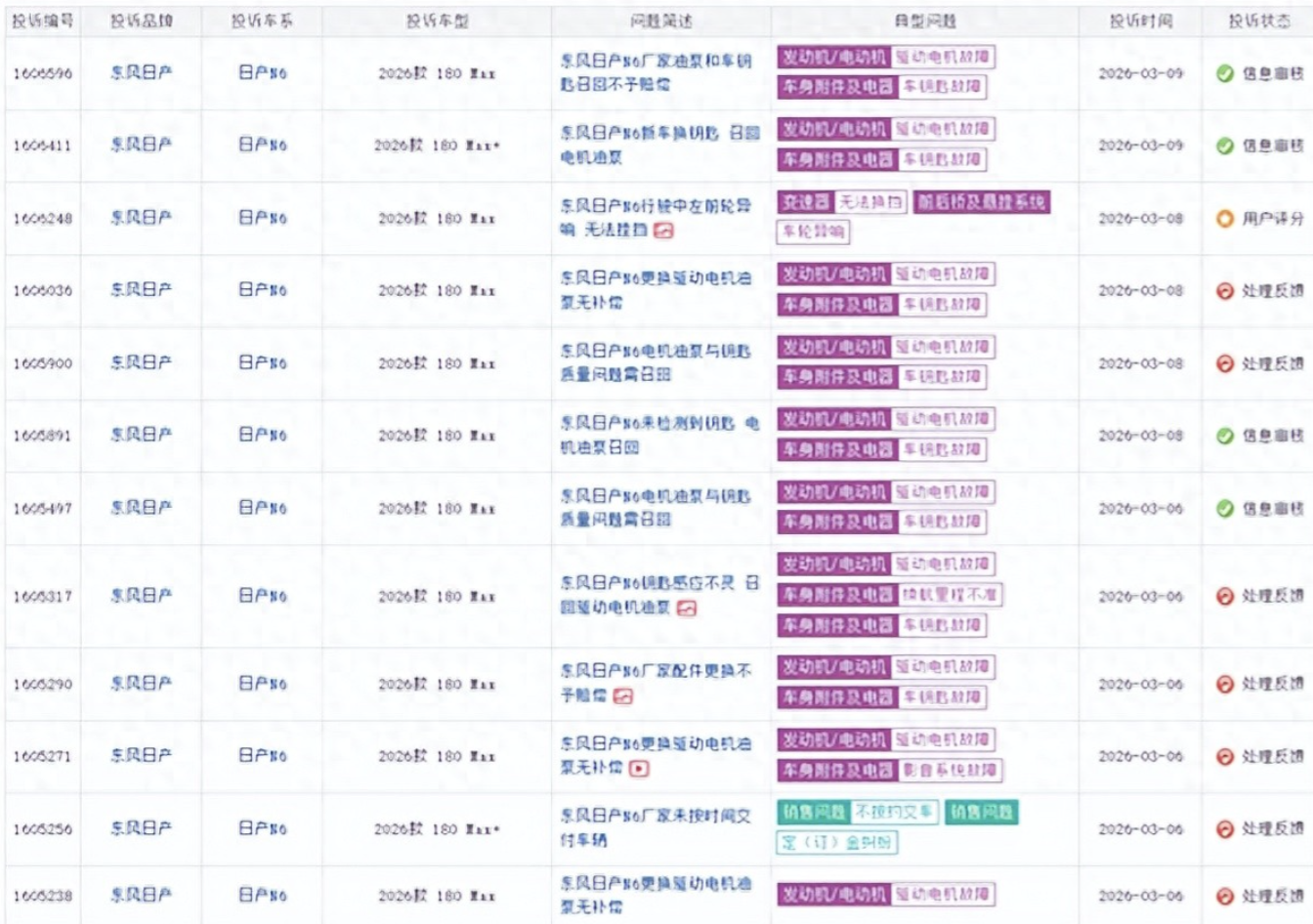Open the 日产N6 series link in row 1606411
This screenshot has height=924, width=1313.
263,145
